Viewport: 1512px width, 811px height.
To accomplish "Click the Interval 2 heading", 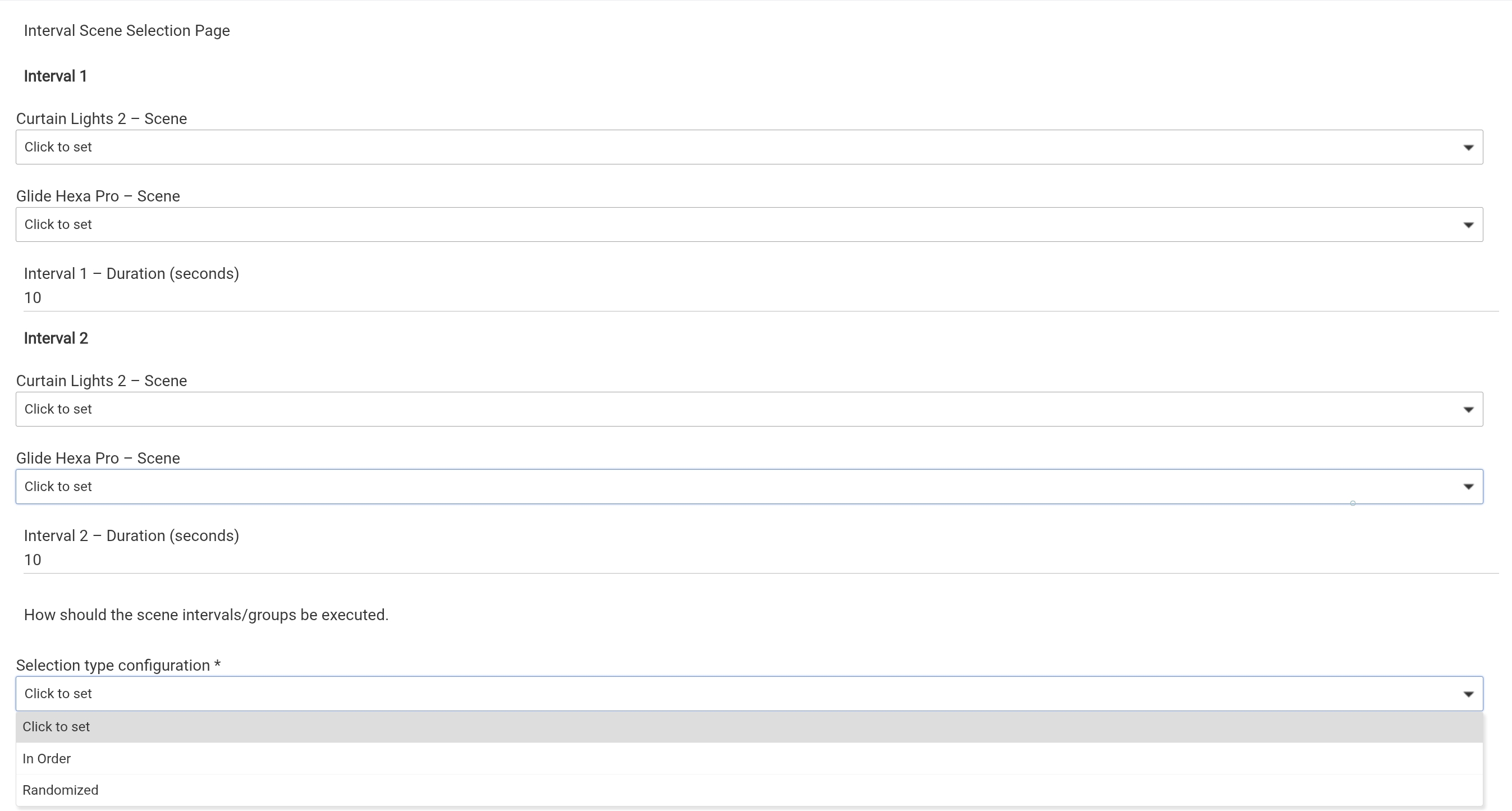I will (x=56, y=338).
